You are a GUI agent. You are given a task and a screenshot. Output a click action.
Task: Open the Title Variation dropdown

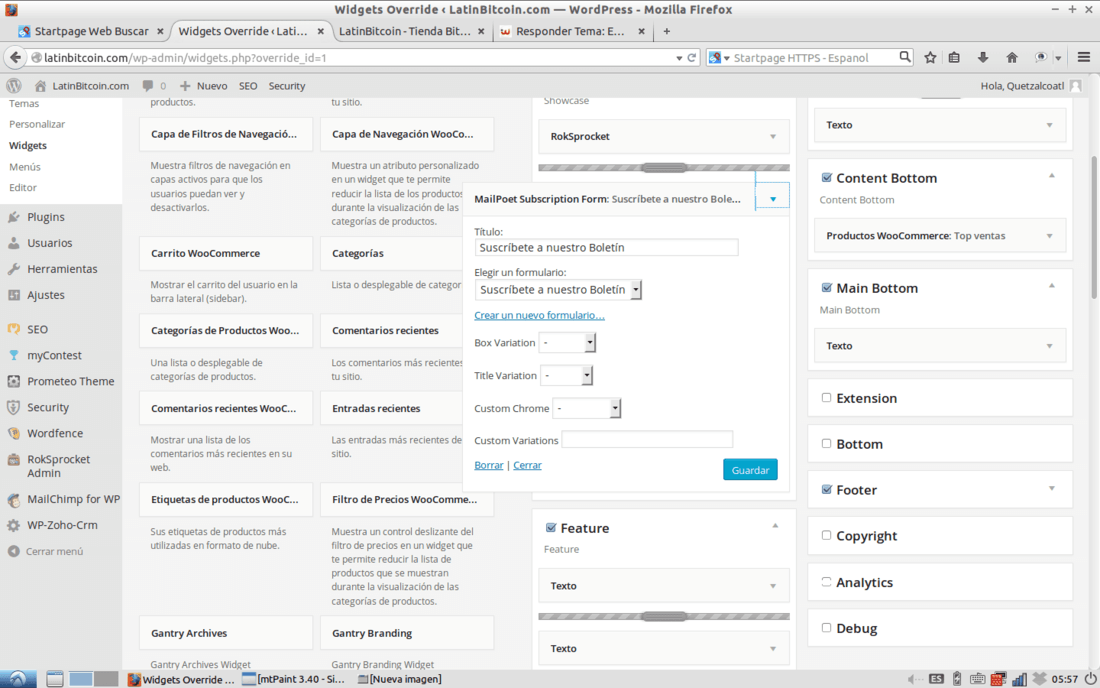[565, 375]
